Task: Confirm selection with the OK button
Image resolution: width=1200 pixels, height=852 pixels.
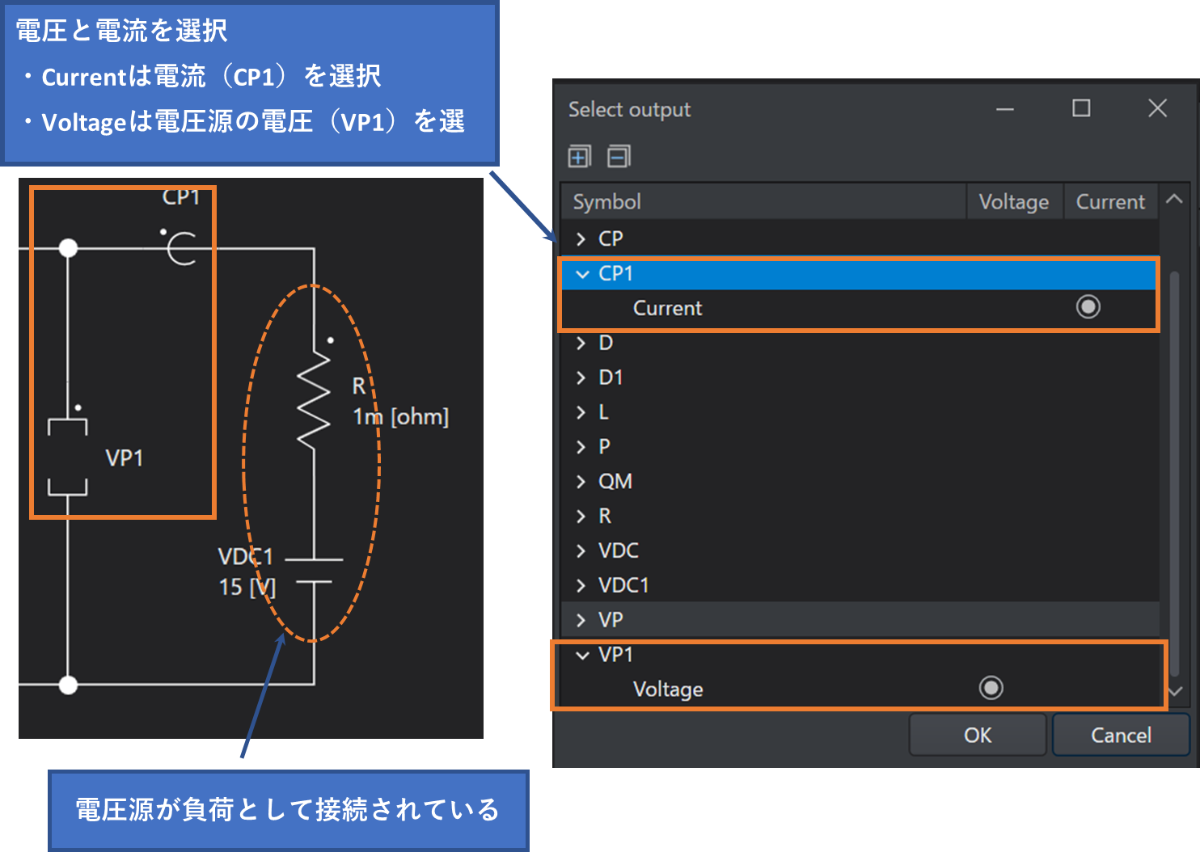Action: pos(977,735)
